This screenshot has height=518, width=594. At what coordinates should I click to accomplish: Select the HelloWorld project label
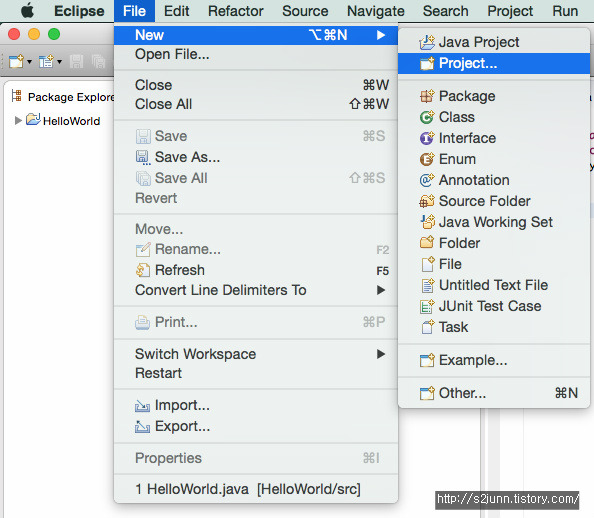click(72, 121)
